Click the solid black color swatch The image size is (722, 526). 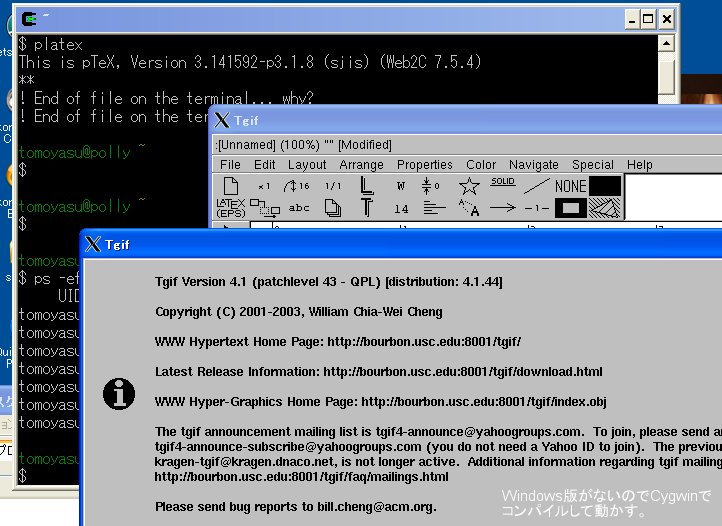point(605,186)
